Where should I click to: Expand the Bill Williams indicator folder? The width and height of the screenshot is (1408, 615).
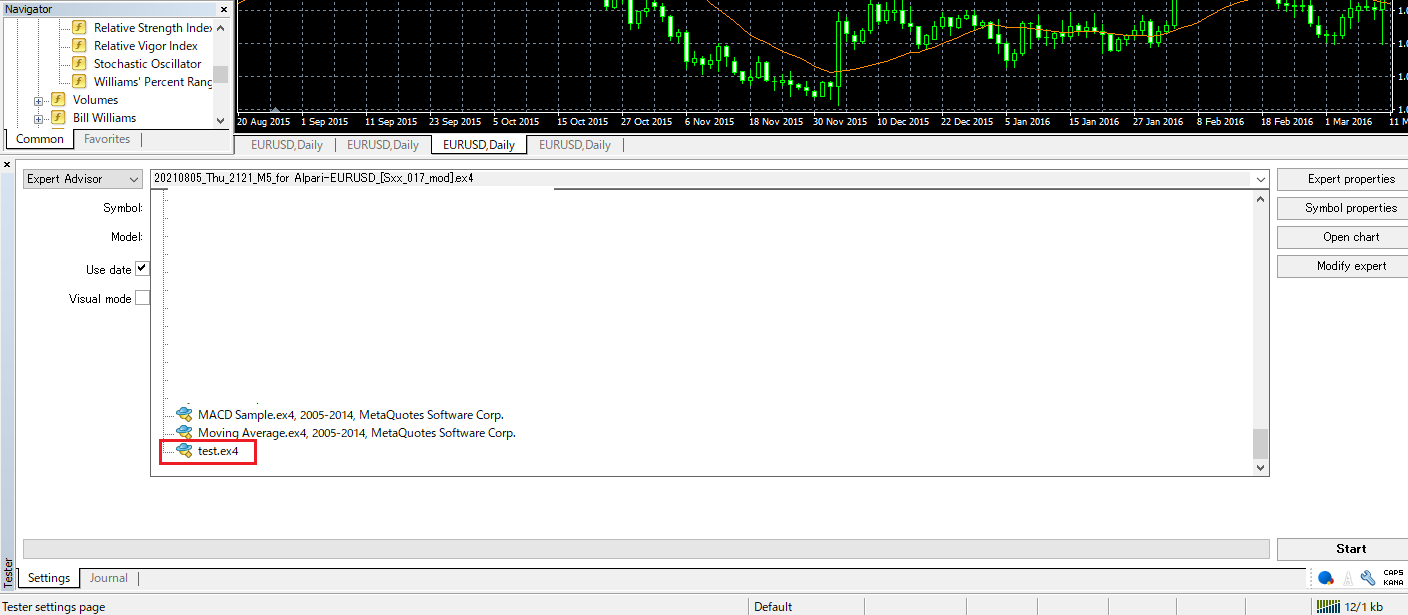pyautogui.click(x=39, y=118)
